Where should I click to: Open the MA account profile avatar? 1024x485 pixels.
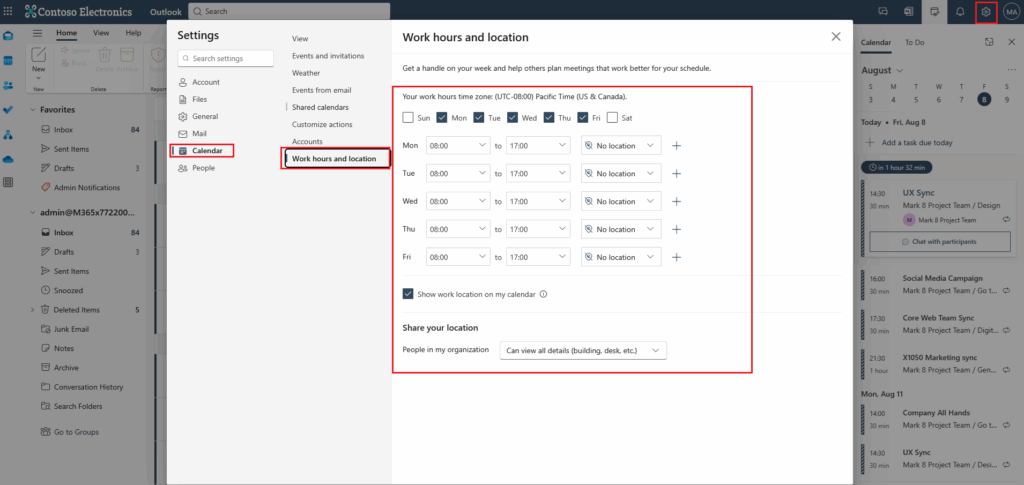pyautogui.click(x=1010, y=11)
